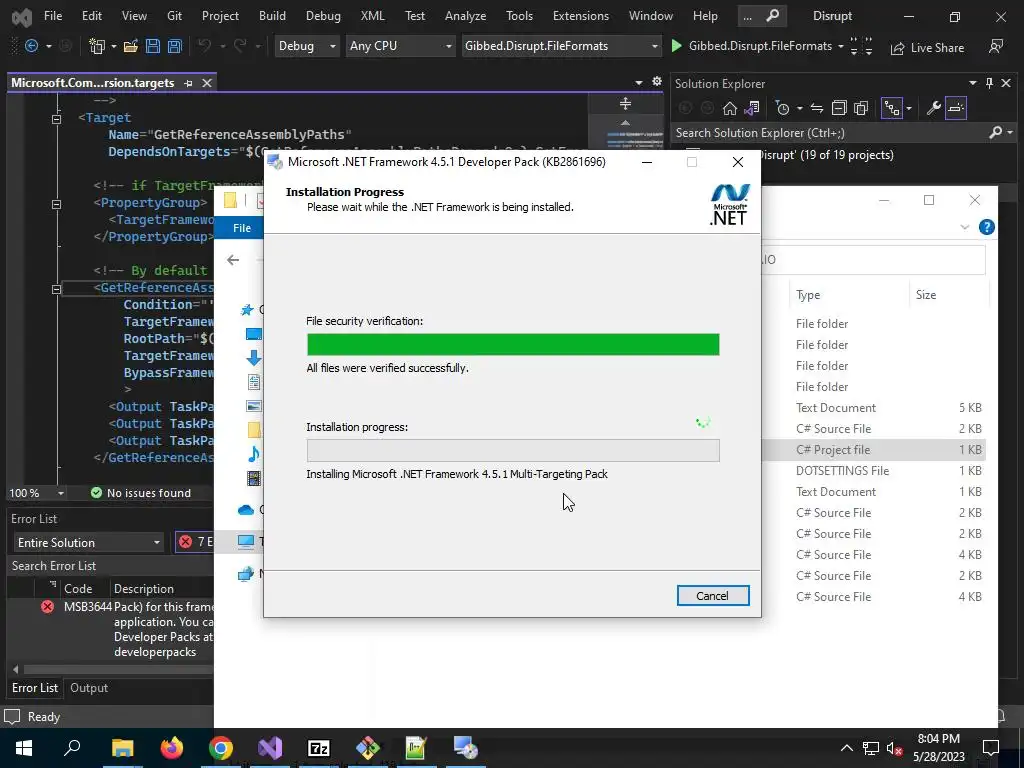Click the Collapse All icon in Solution Explorer
Viewport: 1024px width, 768px height.
839,108
